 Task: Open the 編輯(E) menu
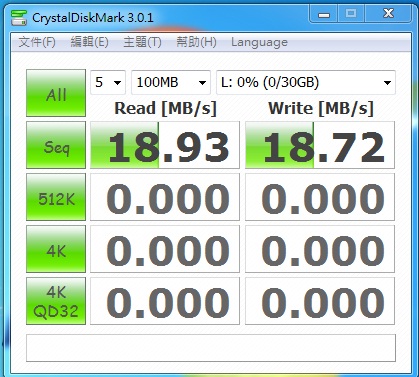click(89, 42)
